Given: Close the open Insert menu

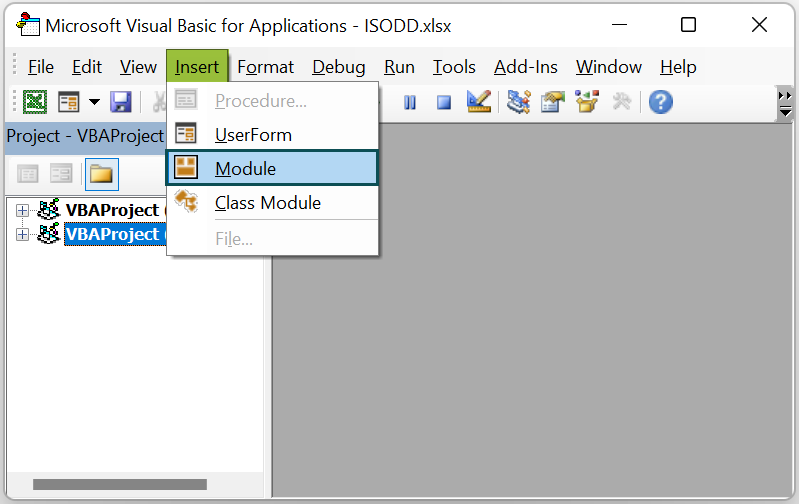Looking at the screenshot, I should (197, 66).
